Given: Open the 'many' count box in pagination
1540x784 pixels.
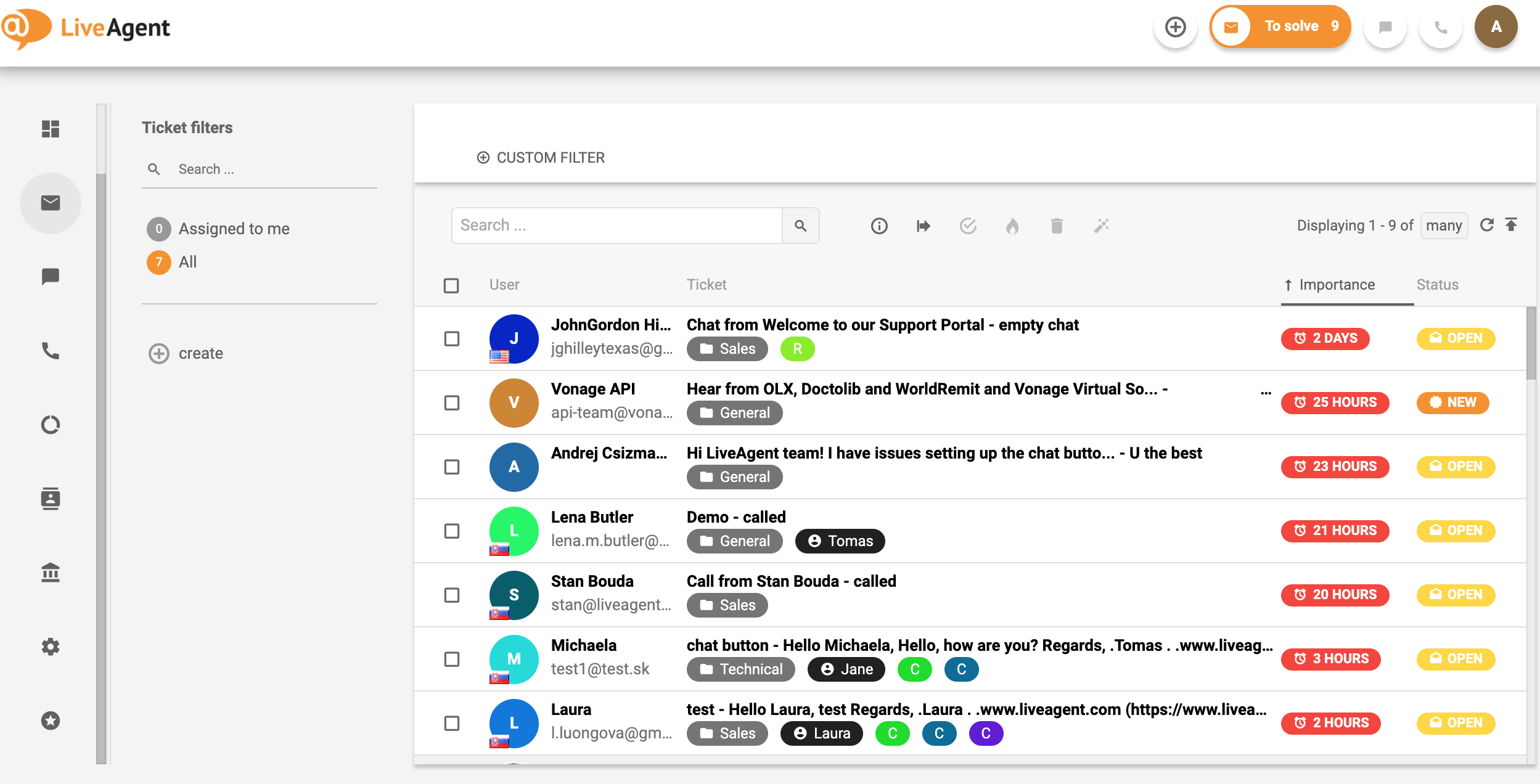Looking at the screenshot, I should (1444, 226).
